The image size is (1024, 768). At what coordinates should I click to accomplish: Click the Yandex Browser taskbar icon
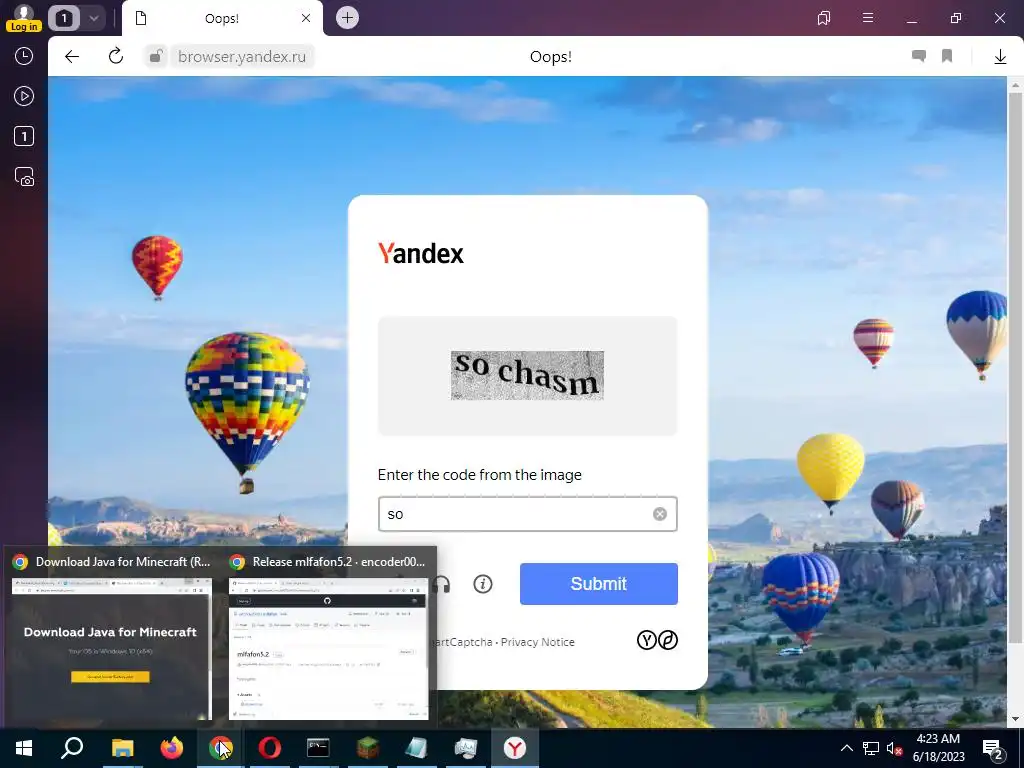click(x=515, y=748)
